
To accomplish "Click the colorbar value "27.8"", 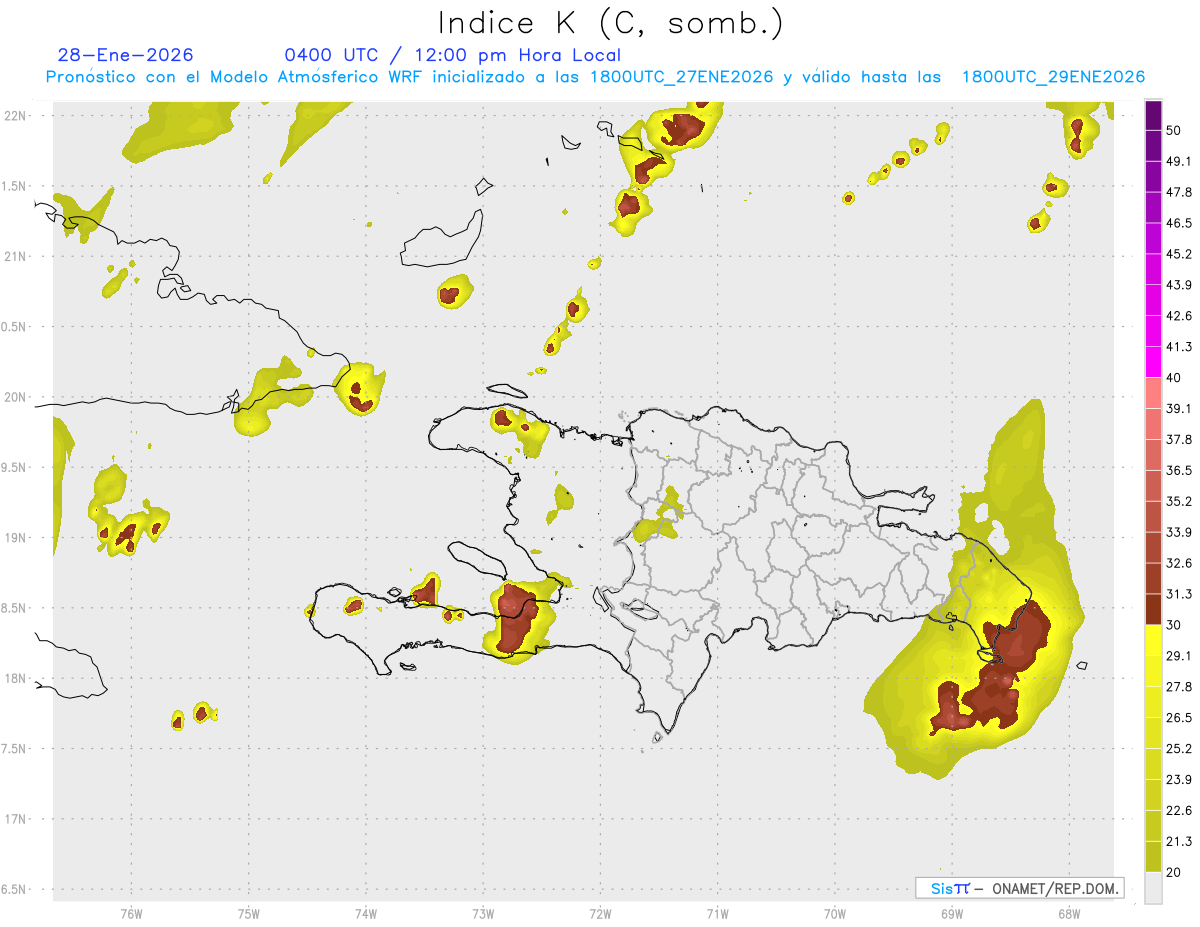I will tap(1180, 687).
